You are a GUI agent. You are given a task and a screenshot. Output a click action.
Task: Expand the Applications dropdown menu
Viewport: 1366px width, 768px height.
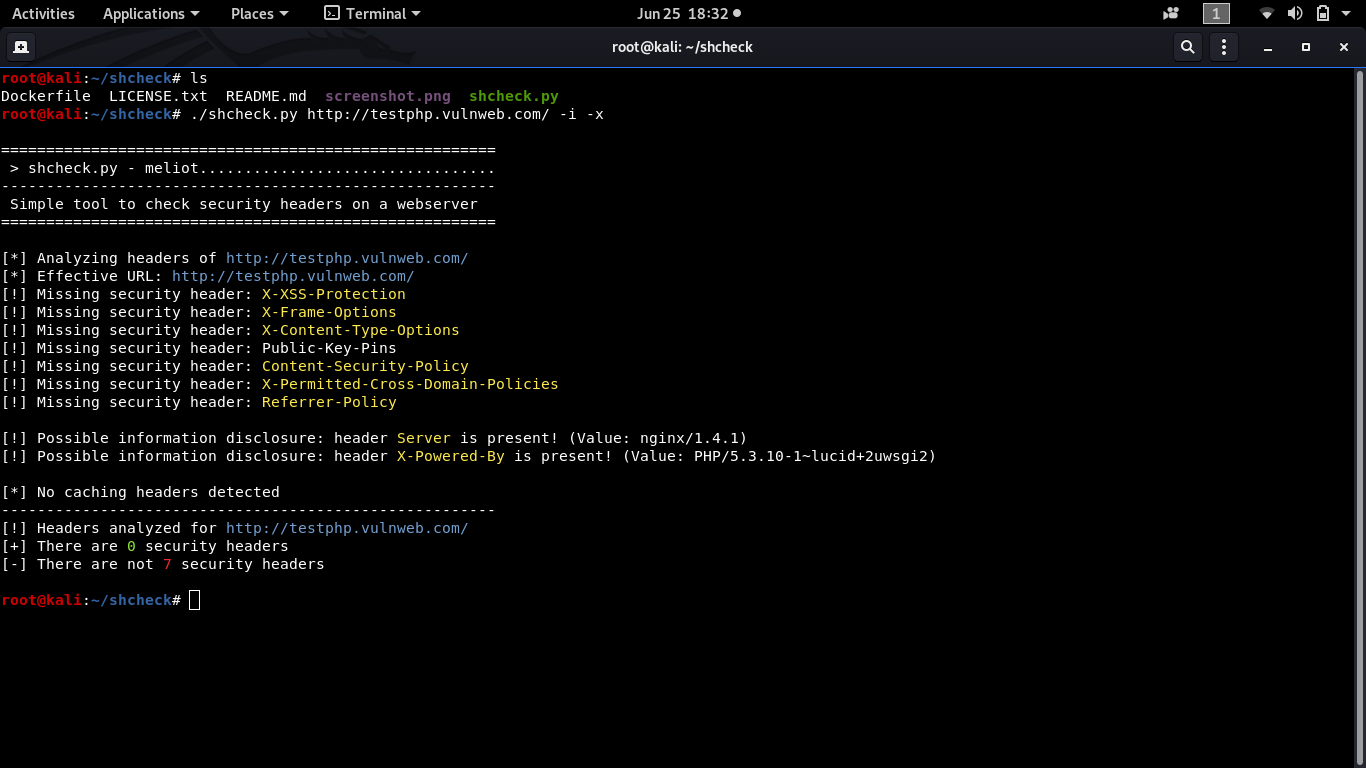point(151,14)
